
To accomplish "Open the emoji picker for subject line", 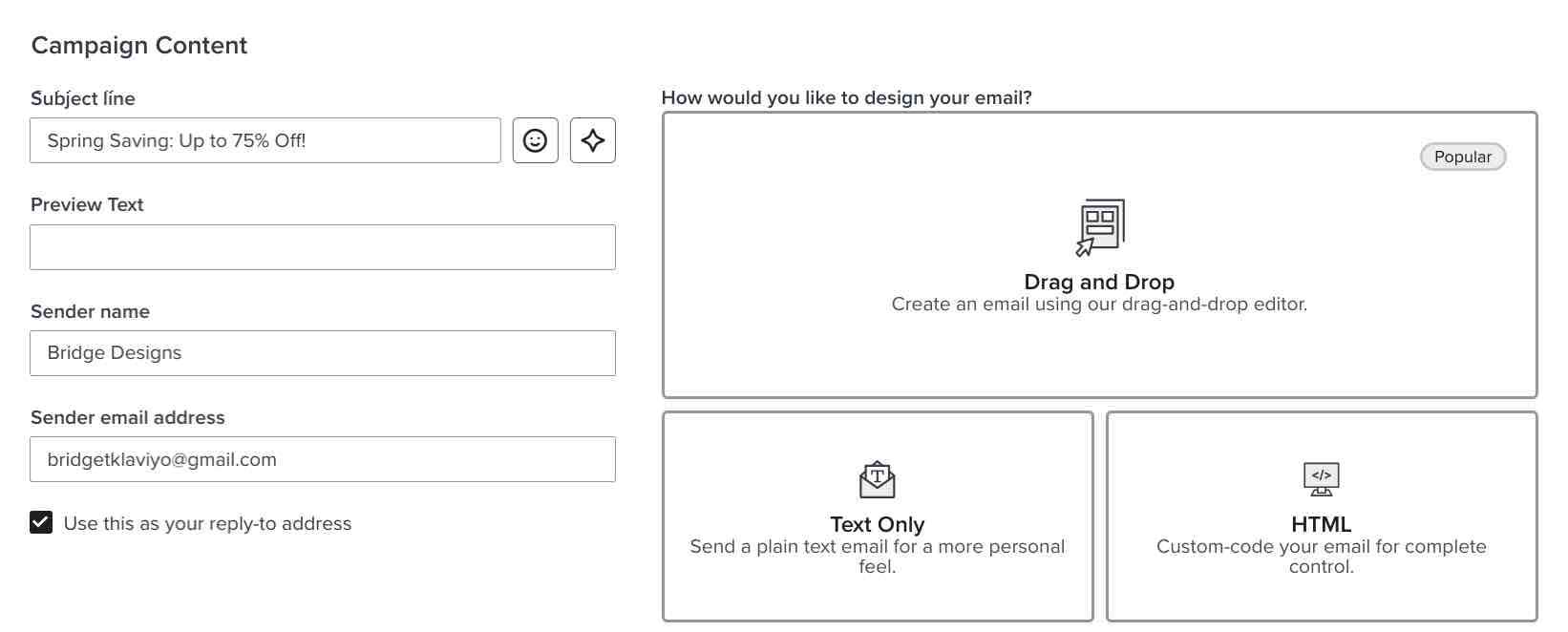I will [x=535, y=140].
